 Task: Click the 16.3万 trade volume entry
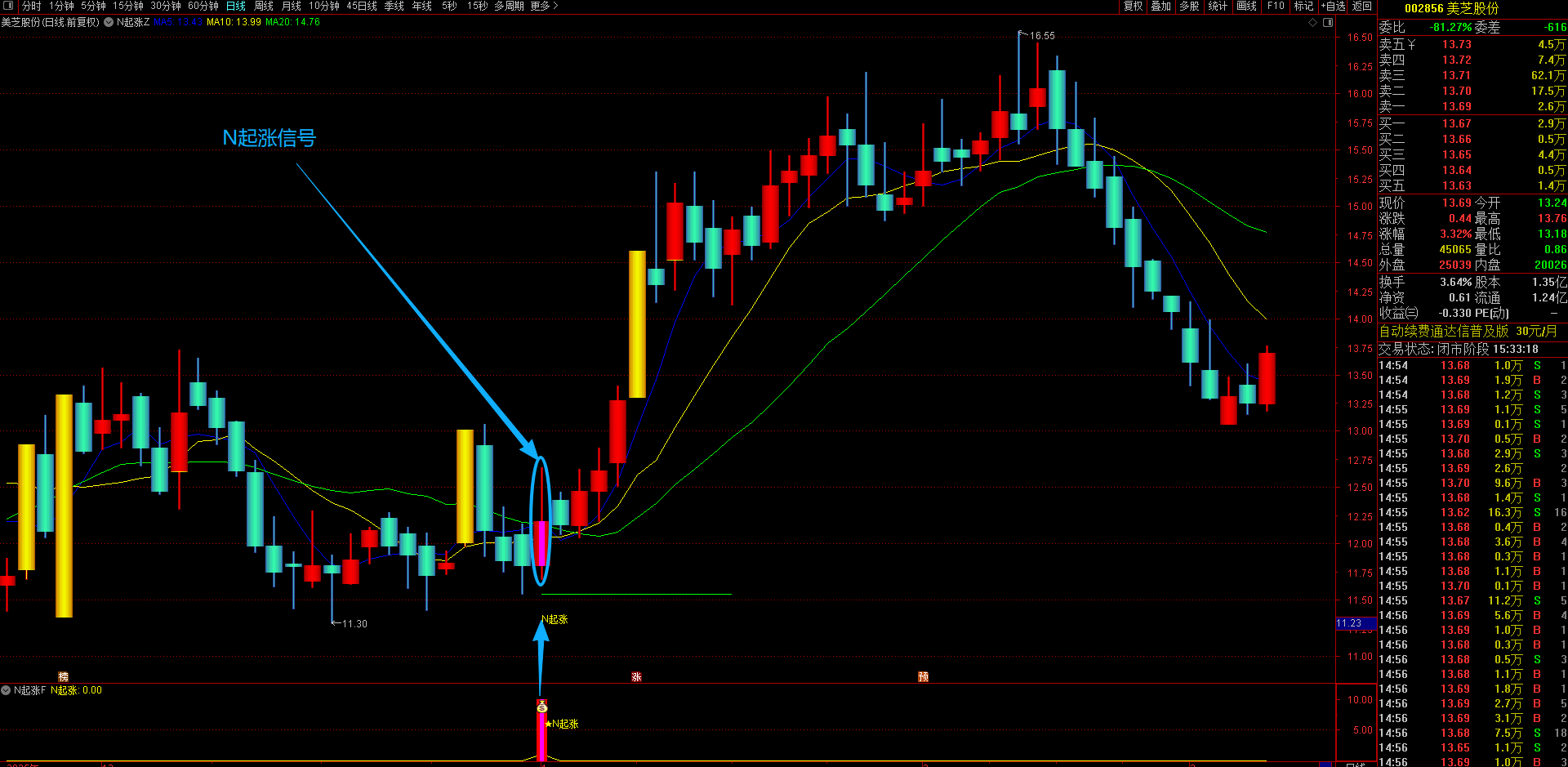pyautogui.click(x=1505, y=512)
